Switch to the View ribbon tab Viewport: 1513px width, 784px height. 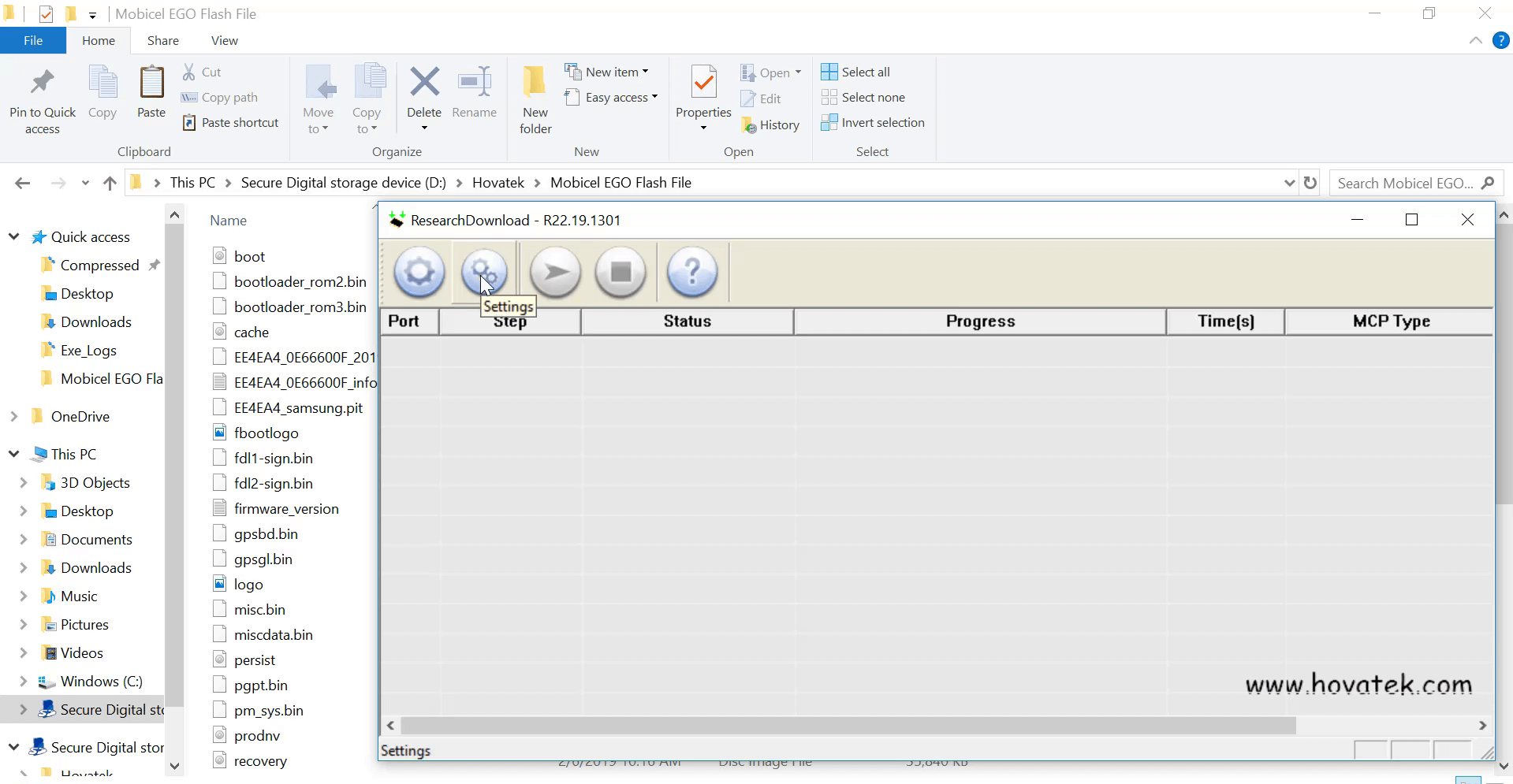223,39
